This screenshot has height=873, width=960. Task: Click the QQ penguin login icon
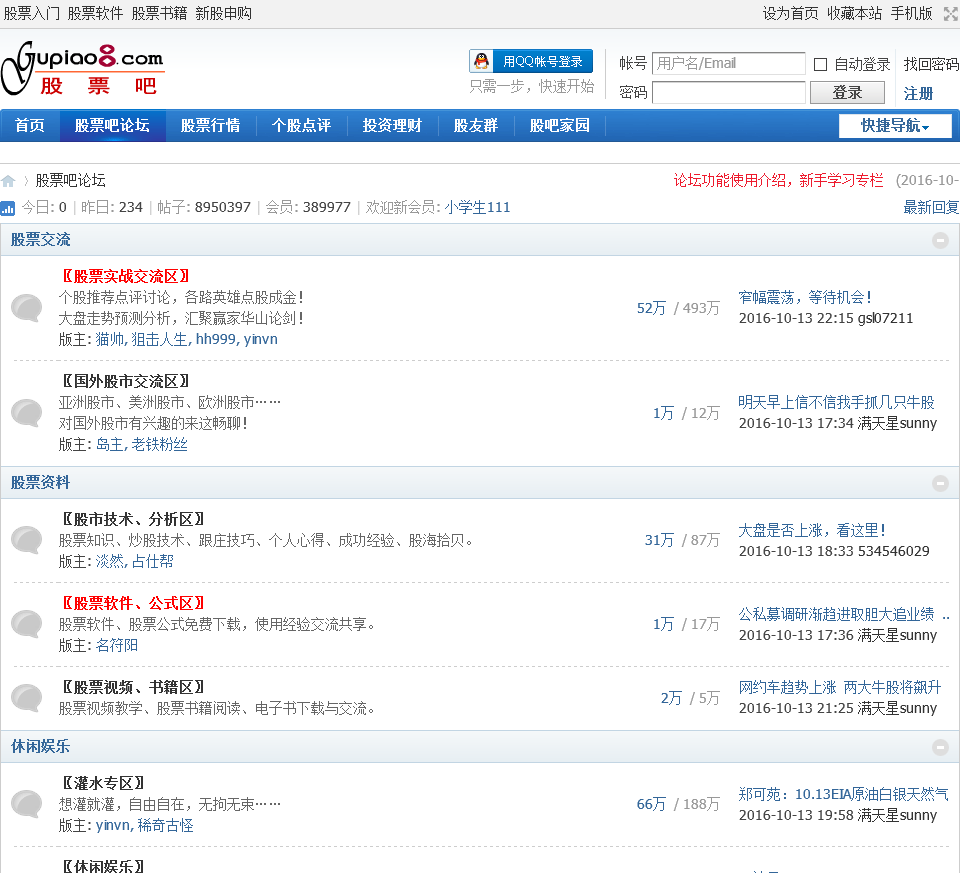482,61
